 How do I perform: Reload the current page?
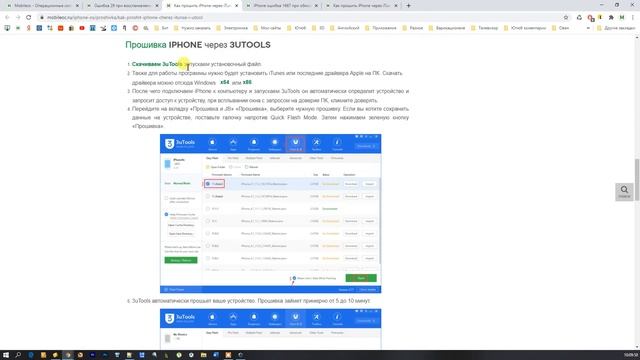tap(29, 18)
